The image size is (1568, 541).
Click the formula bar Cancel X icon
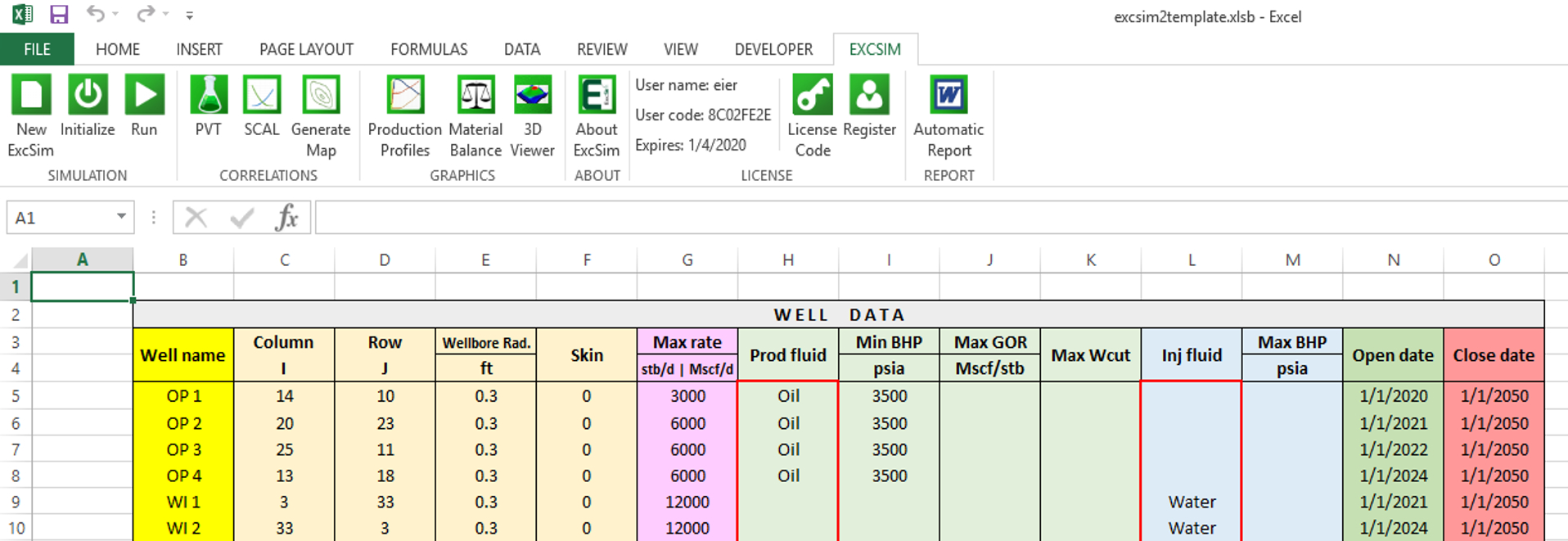[x=196, y=218]
